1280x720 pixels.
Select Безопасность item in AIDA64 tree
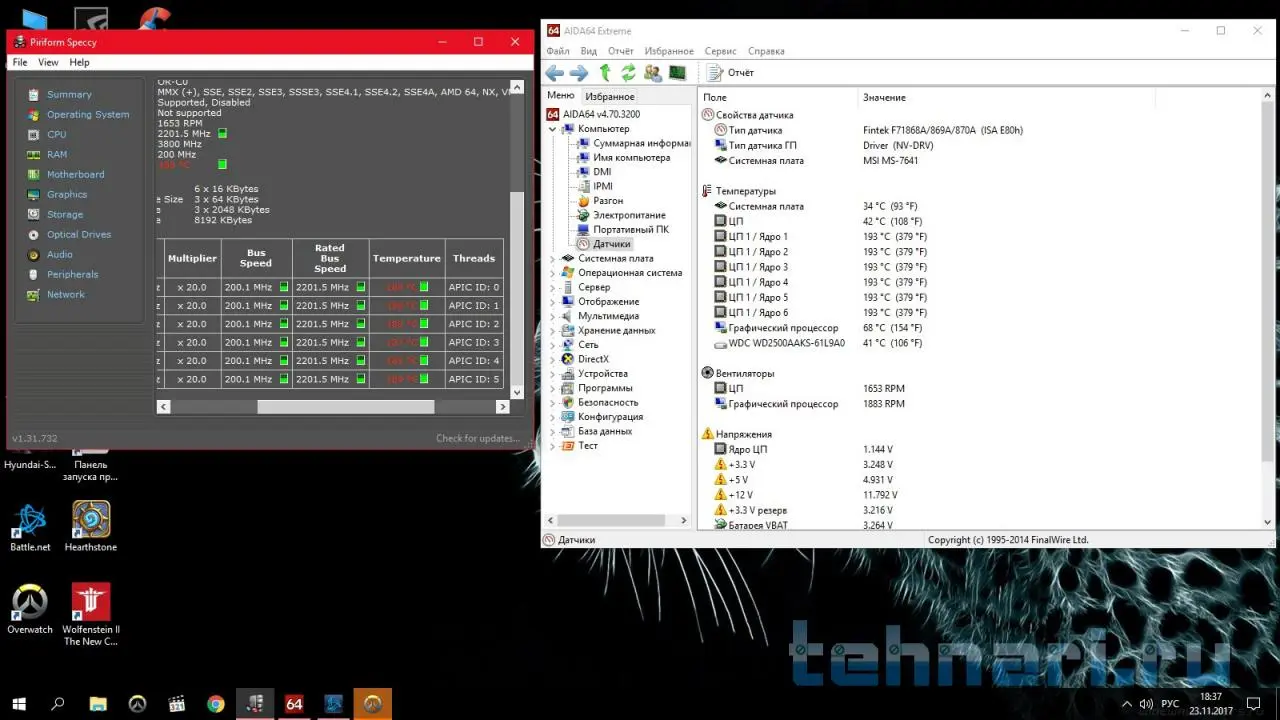[x=608, y=402]
